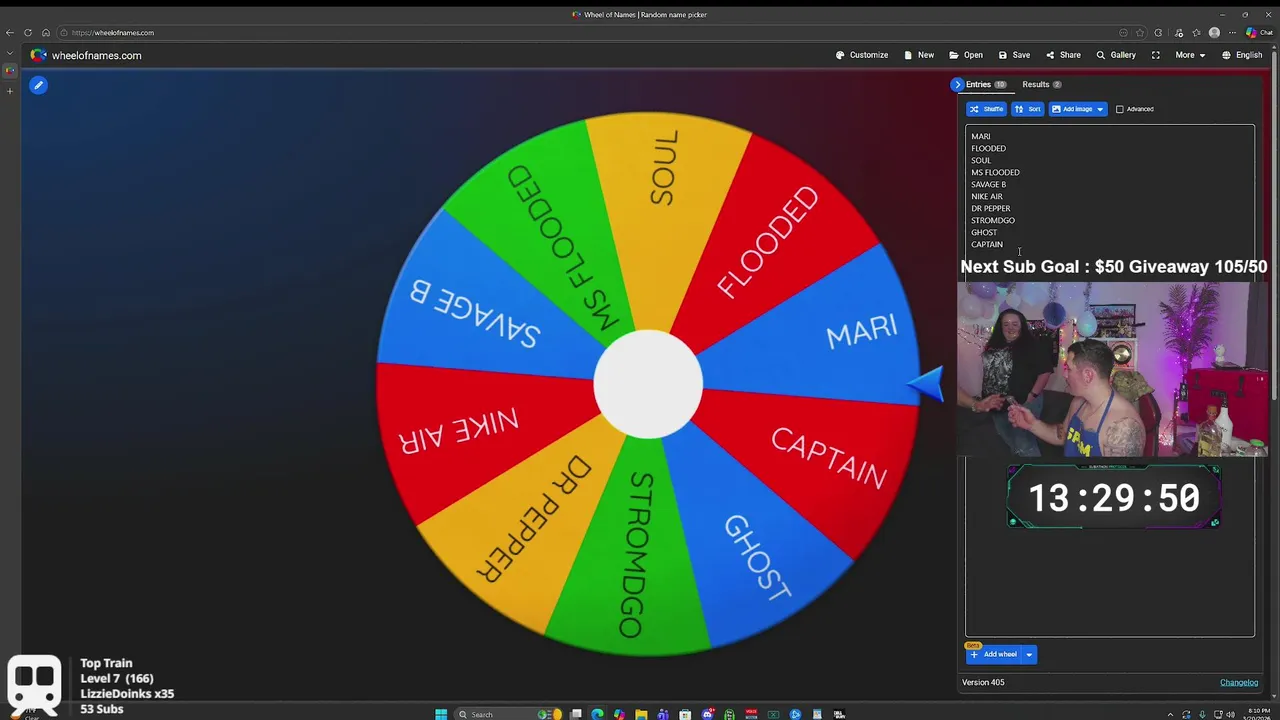Viewport: 1280px width, 720px height.
Task: Shuffle the entries
Action: (986, 109)
